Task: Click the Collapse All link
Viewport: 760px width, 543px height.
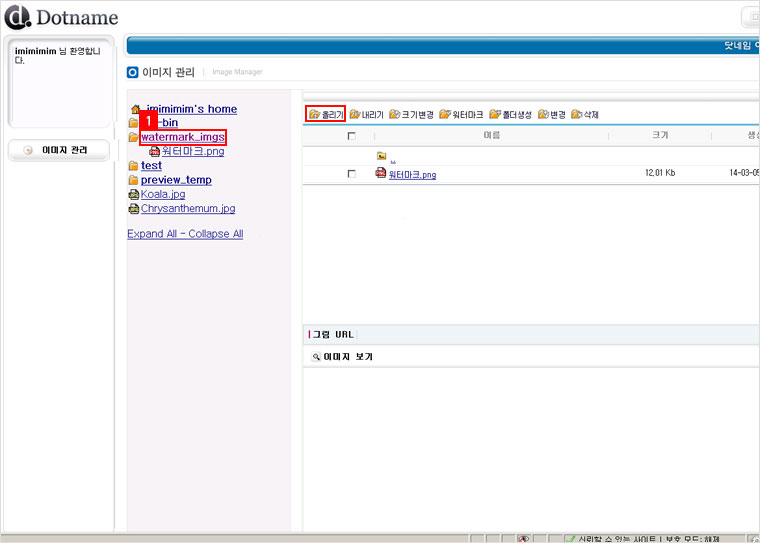Action: tap(215, 234)
